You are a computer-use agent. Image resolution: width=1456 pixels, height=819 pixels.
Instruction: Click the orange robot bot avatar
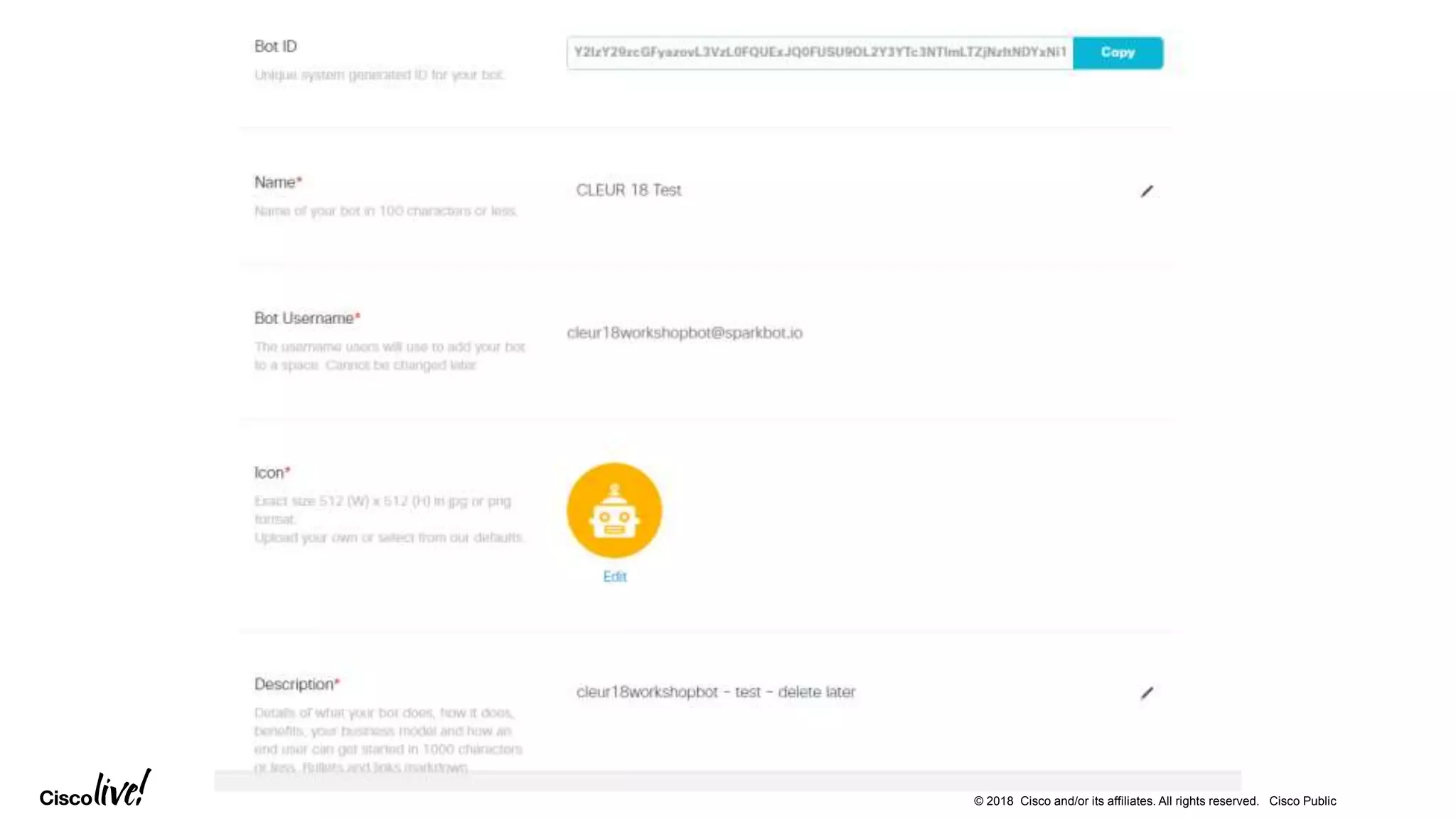(x=614, y=510)
